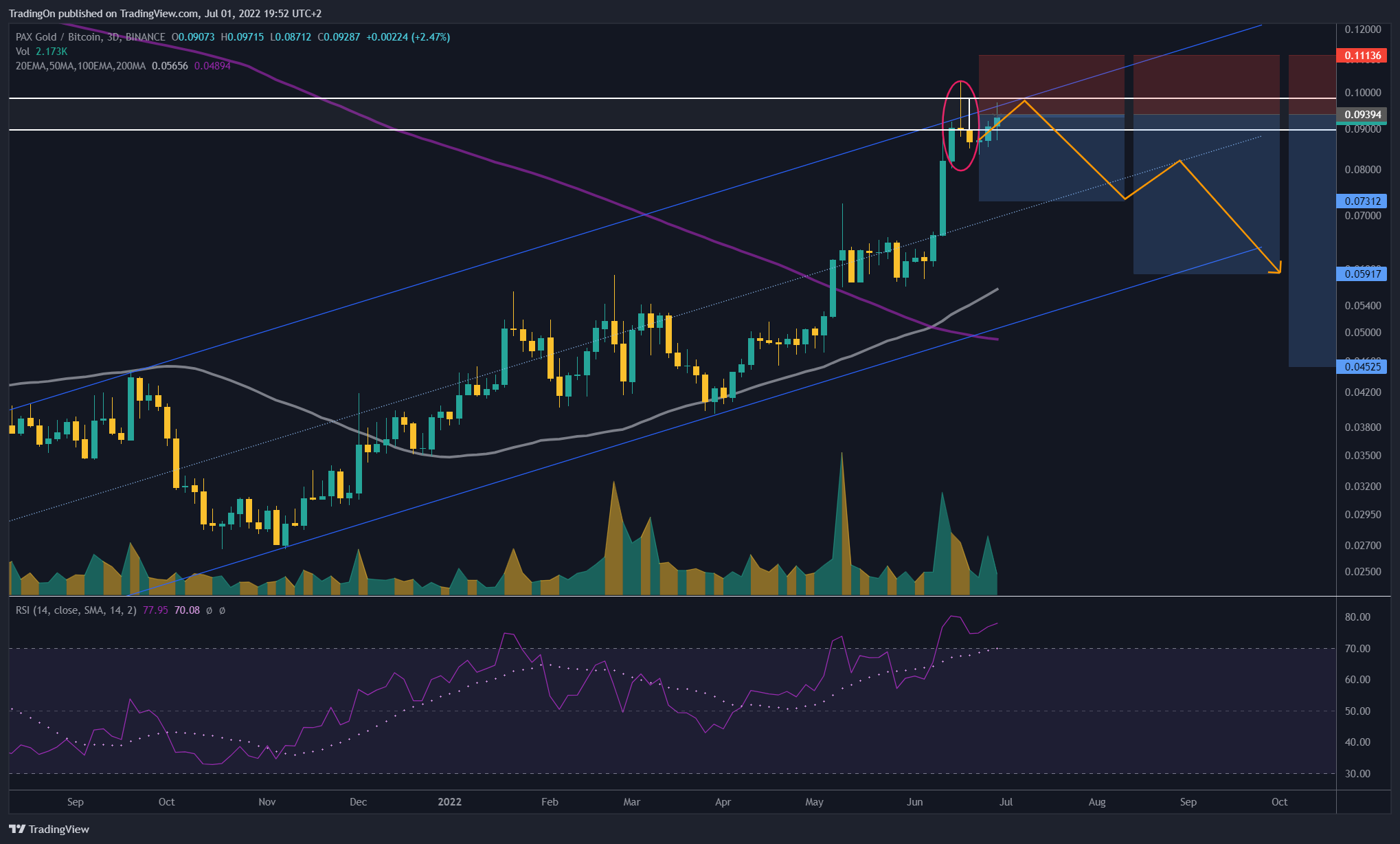Click the blue 0.04525 target price label
Viewport: 1400px width, 844px height.
[x=1362, y=367]
